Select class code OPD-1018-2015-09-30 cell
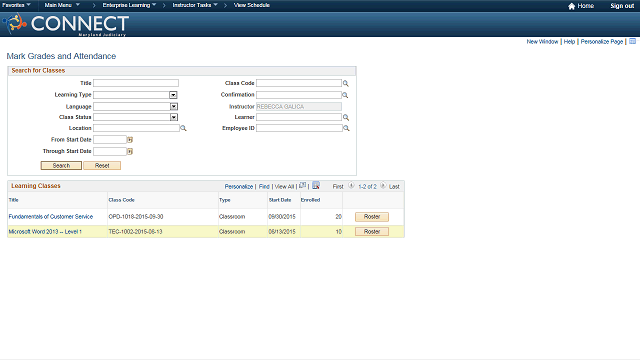 click(x=136, y=217)
